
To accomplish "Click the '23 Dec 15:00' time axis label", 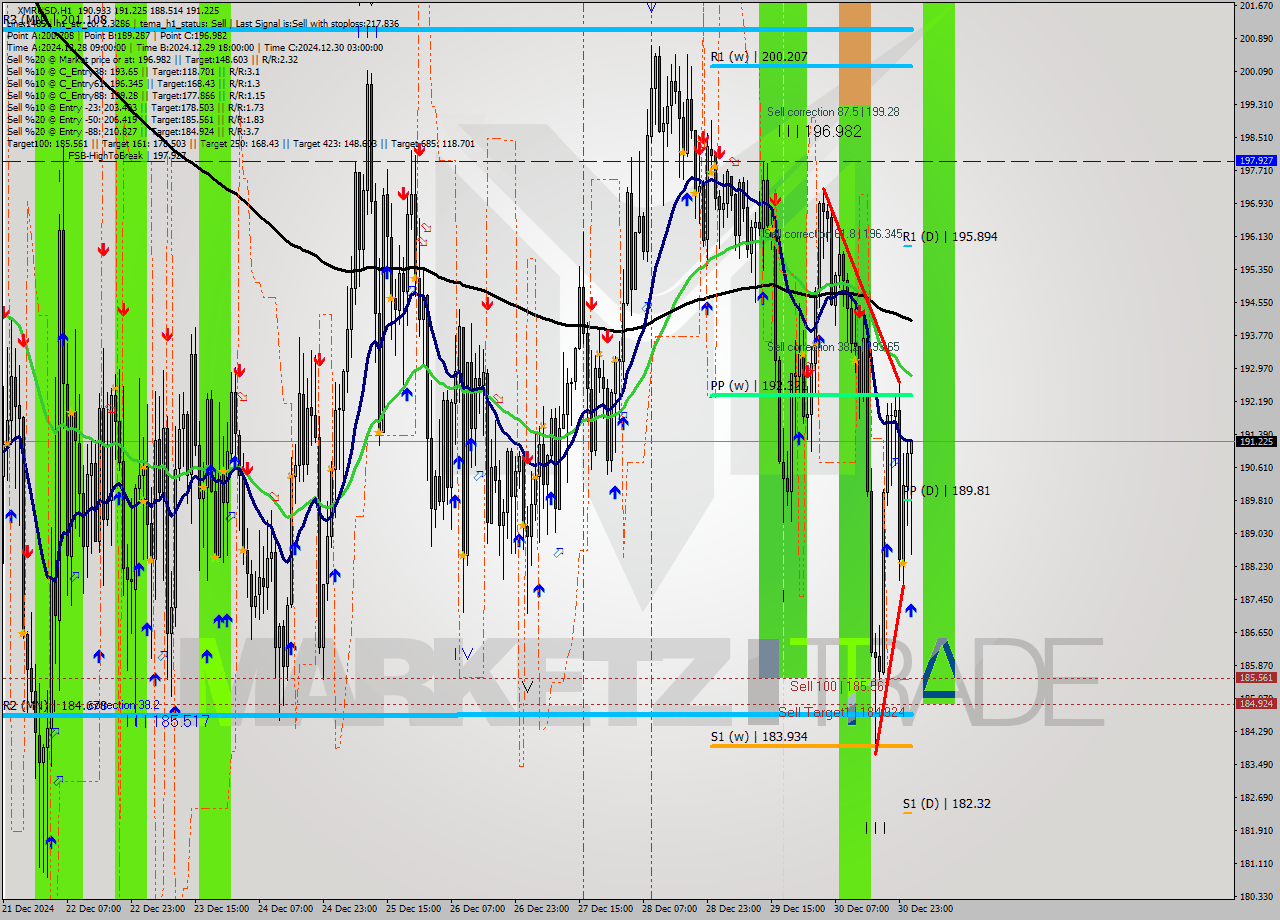I will pos(221,909).
